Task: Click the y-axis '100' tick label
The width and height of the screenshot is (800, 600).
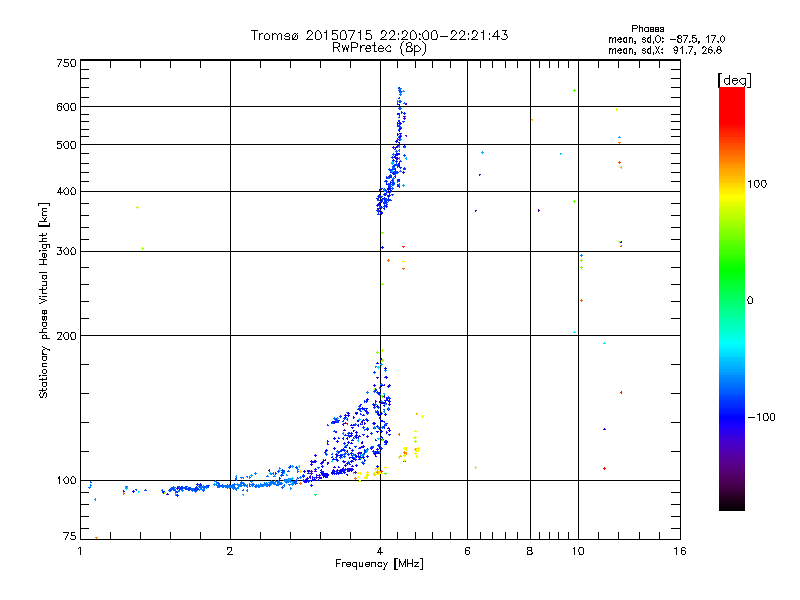Action: (66, 480)
